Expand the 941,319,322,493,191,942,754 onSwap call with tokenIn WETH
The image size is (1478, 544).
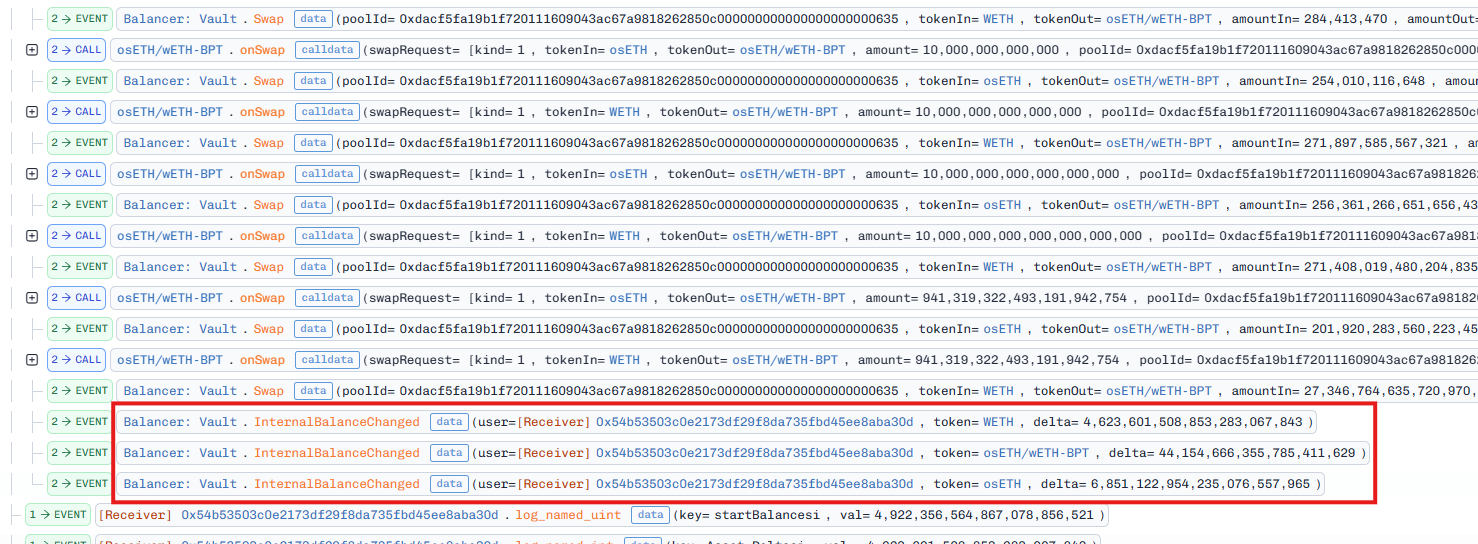(31, 360)
